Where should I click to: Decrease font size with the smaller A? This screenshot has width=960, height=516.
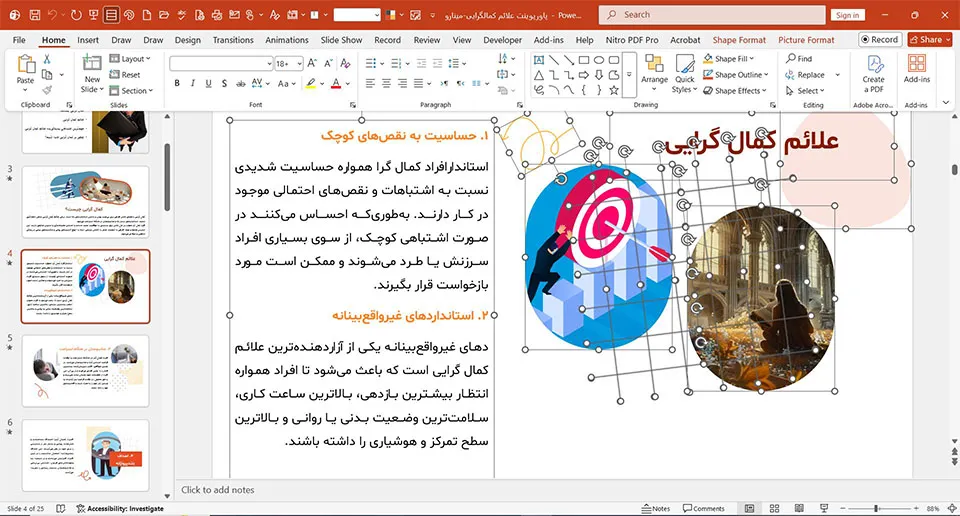328,63
